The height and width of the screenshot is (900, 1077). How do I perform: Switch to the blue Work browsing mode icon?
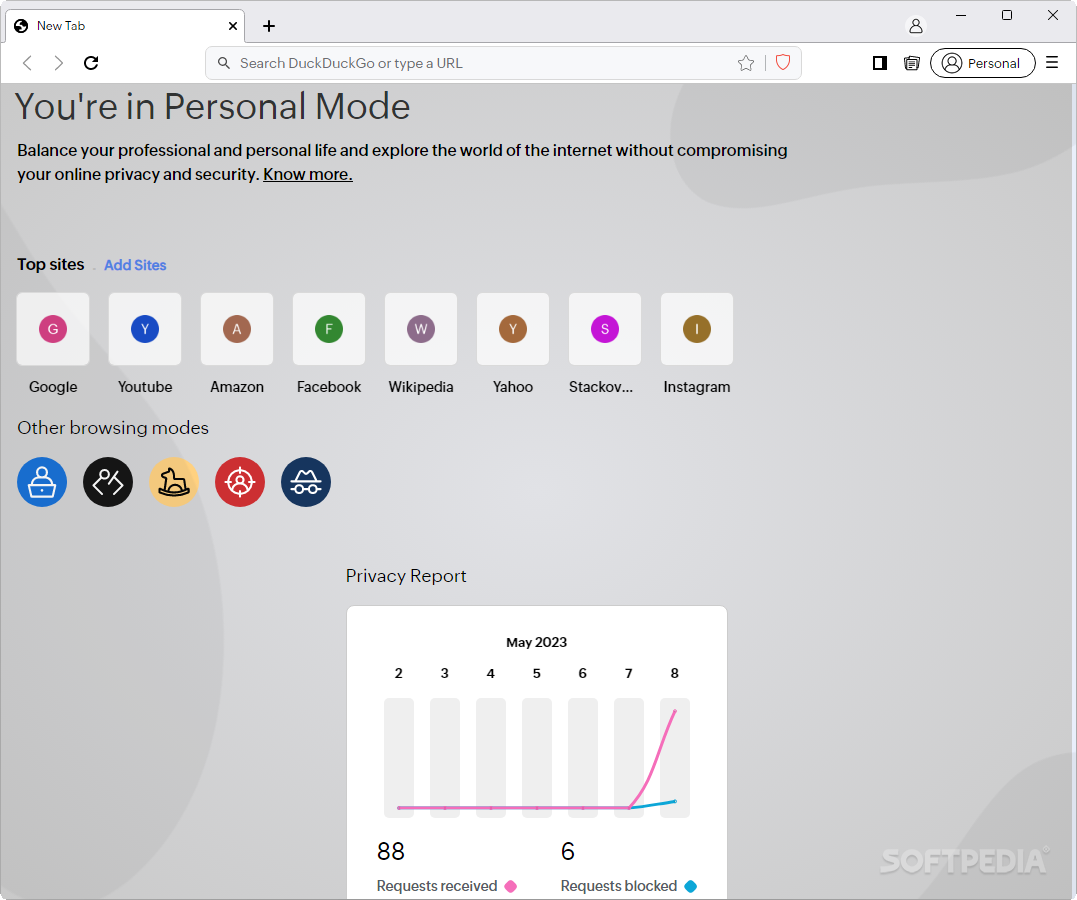(42, 482)
